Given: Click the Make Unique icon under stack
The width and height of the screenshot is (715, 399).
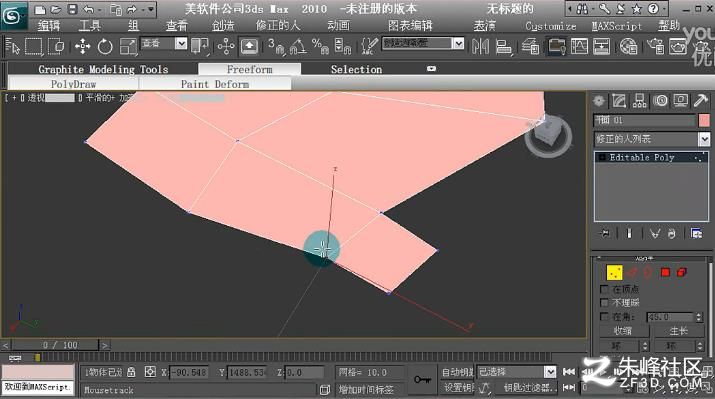Looking at the screenshot, I should [655, 233].
